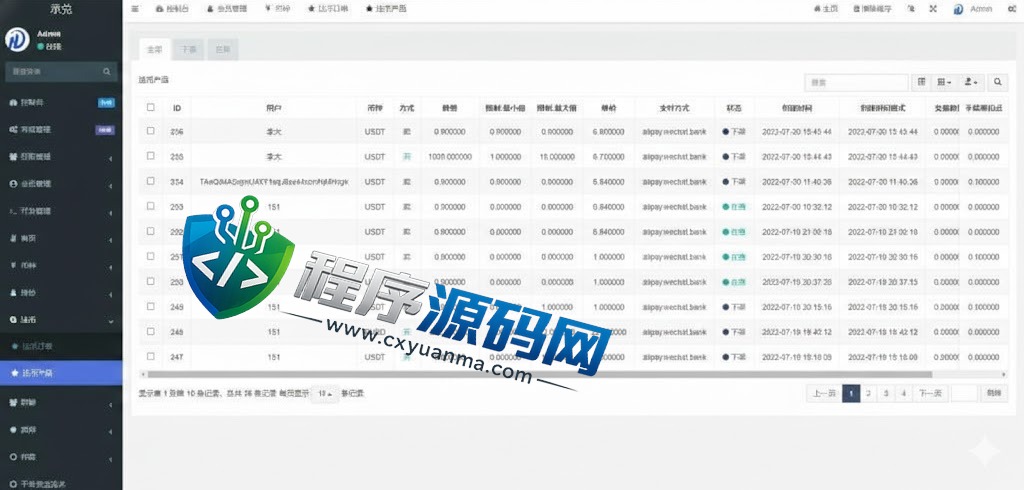Open the columns dropdown in table toolbar
This screenshot has height=490, width=1024.
click(944, 82)
